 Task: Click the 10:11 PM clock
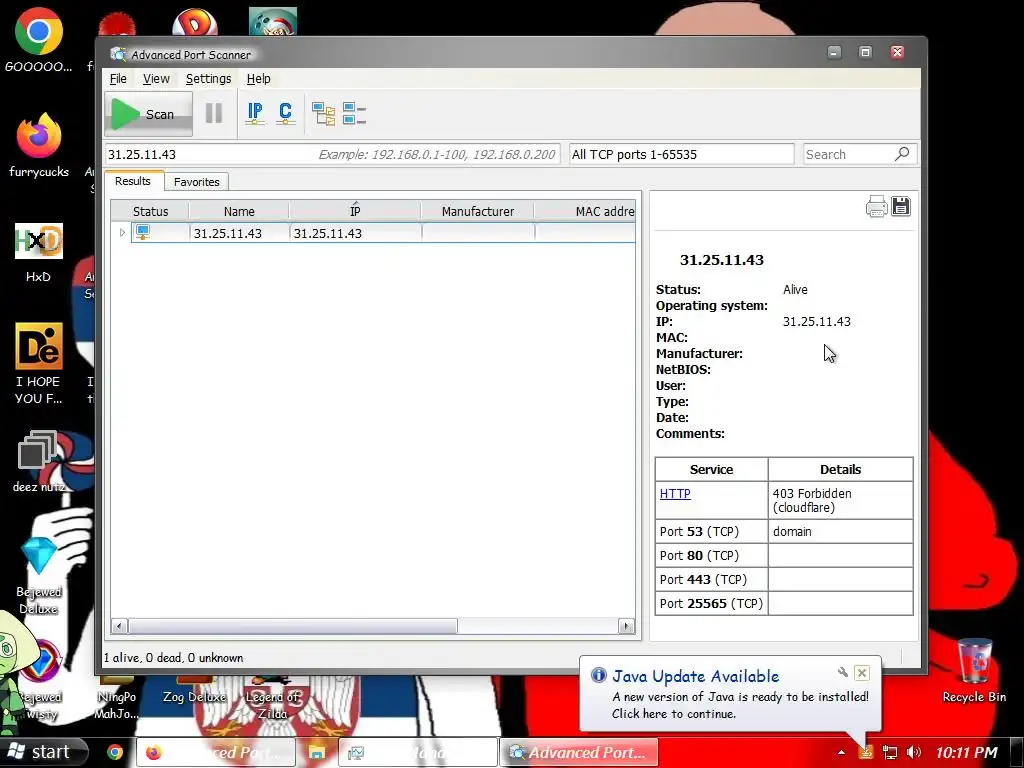967,752
